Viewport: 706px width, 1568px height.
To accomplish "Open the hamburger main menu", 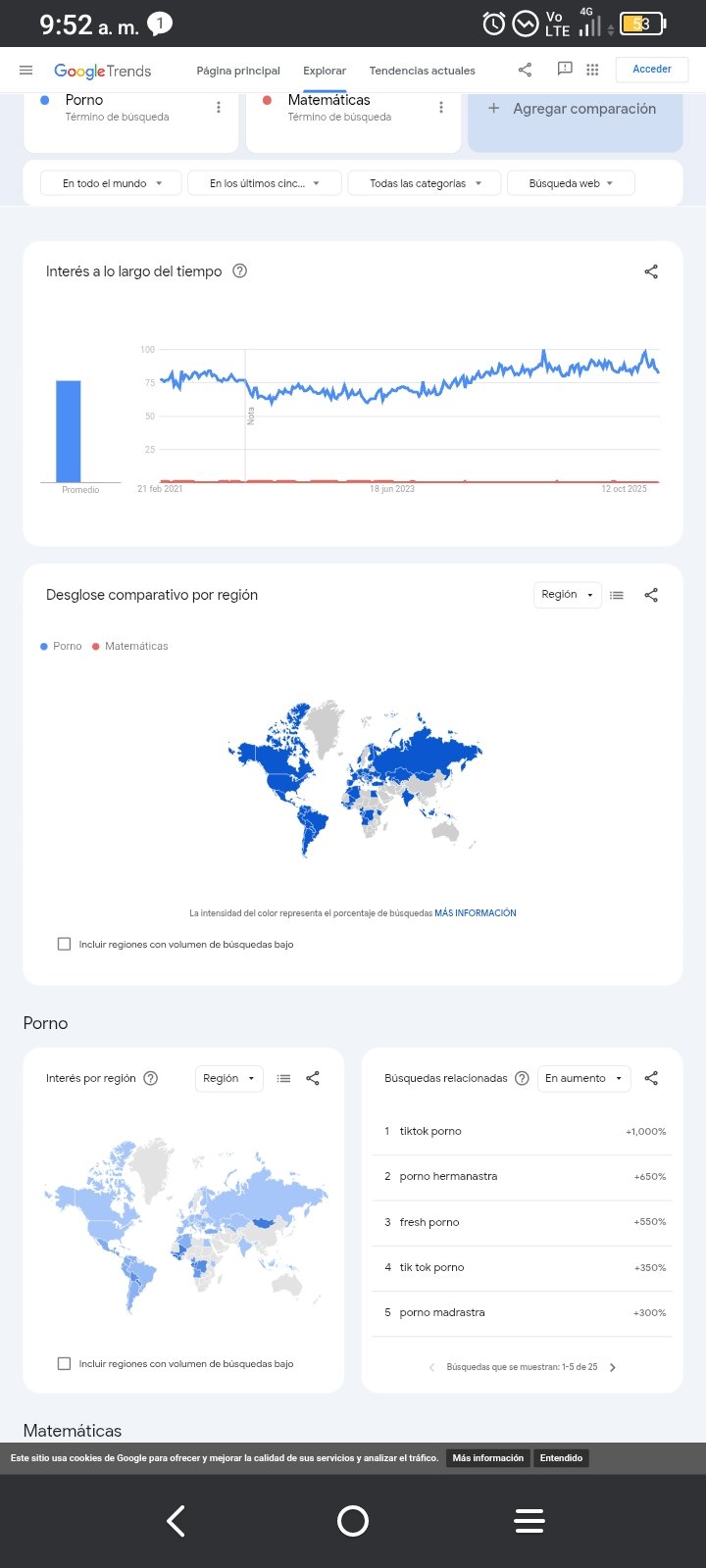I will 26,70.
